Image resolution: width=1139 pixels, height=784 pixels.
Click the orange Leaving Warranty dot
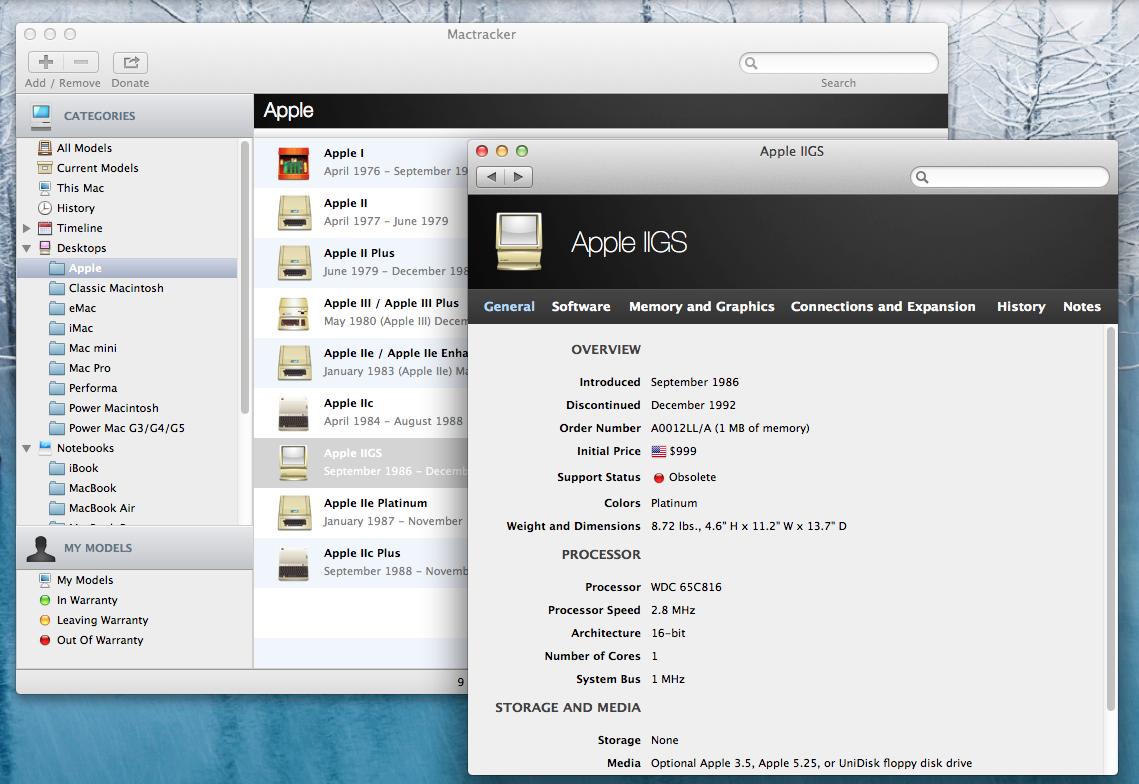click(x=44, y=620)
